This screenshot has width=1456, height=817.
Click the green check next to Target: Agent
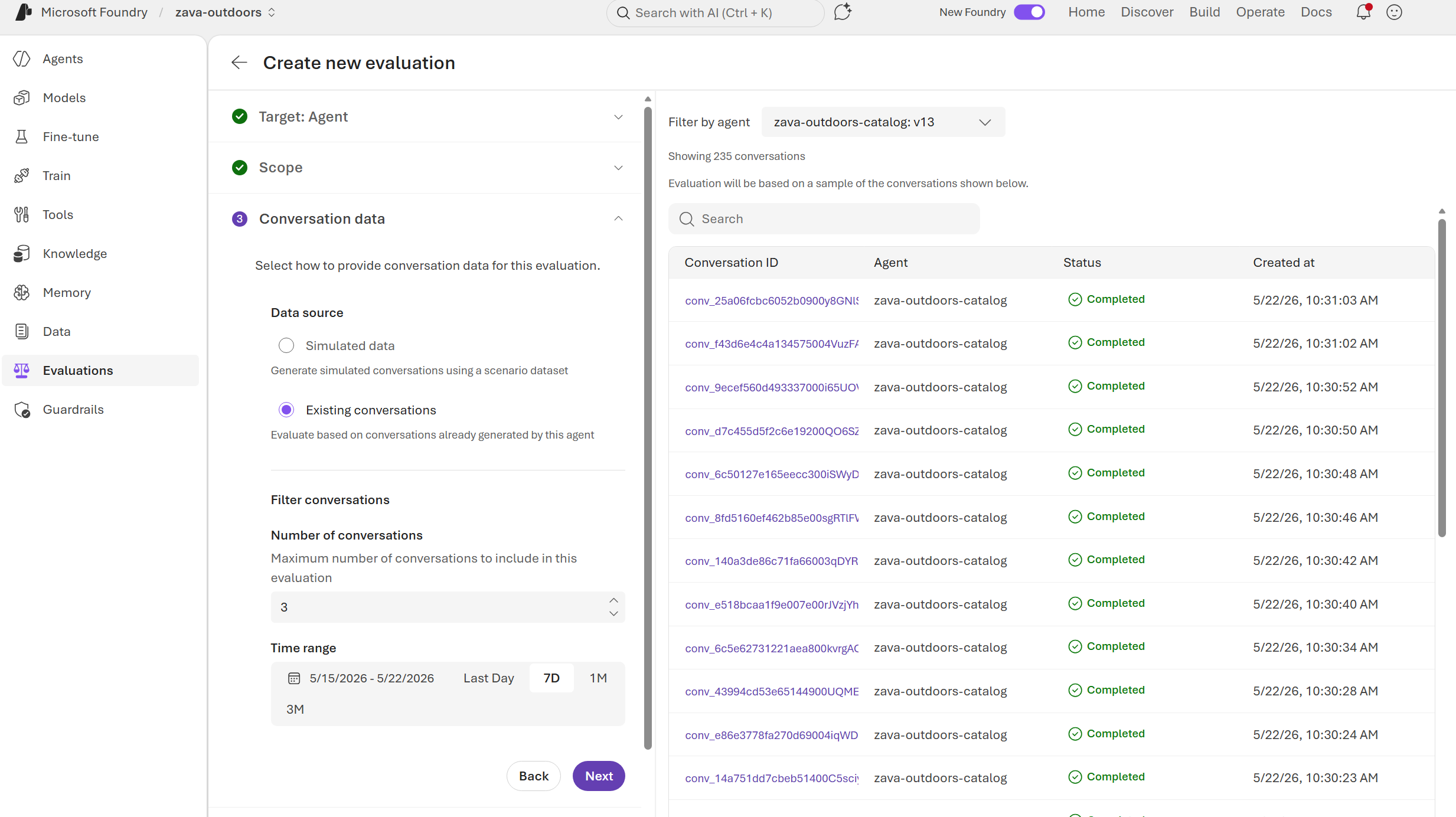tap(240, 116)
